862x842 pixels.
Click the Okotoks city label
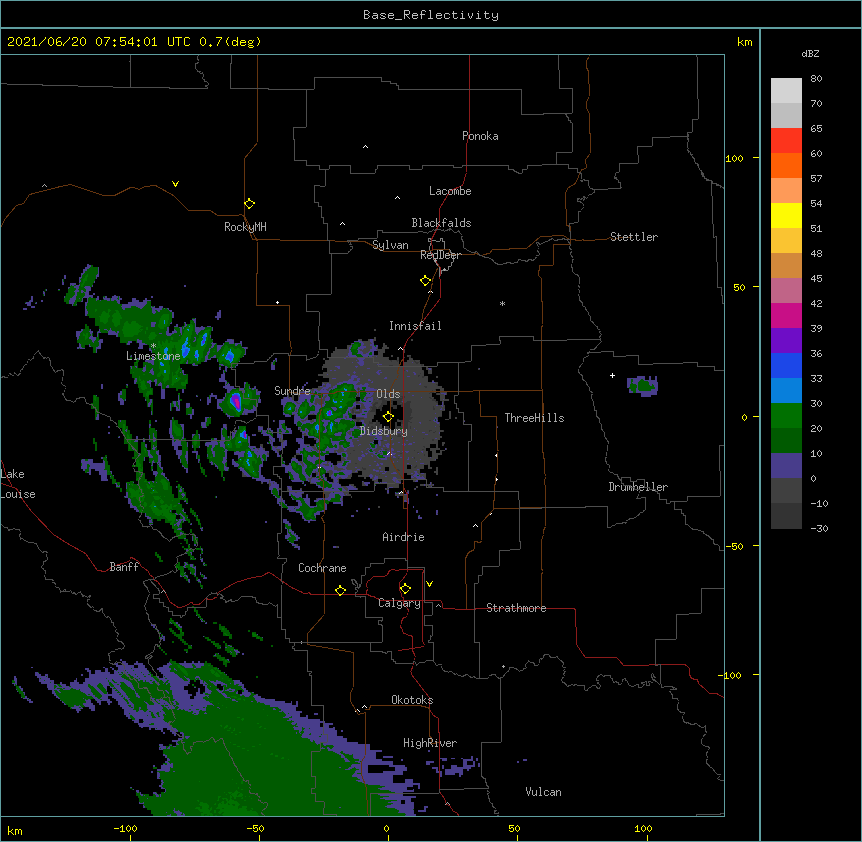pos(412,700)
